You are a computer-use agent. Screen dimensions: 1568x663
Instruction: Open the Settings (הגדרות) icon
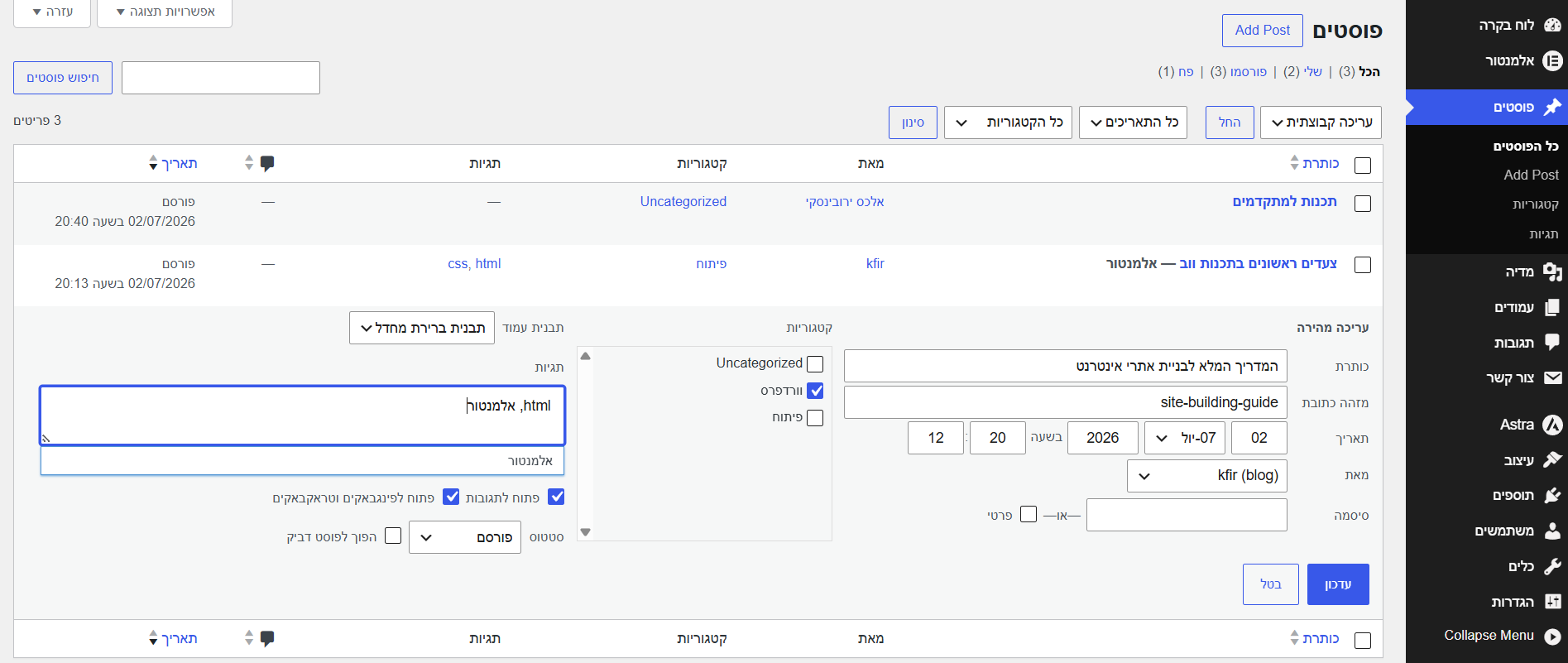1552,602
